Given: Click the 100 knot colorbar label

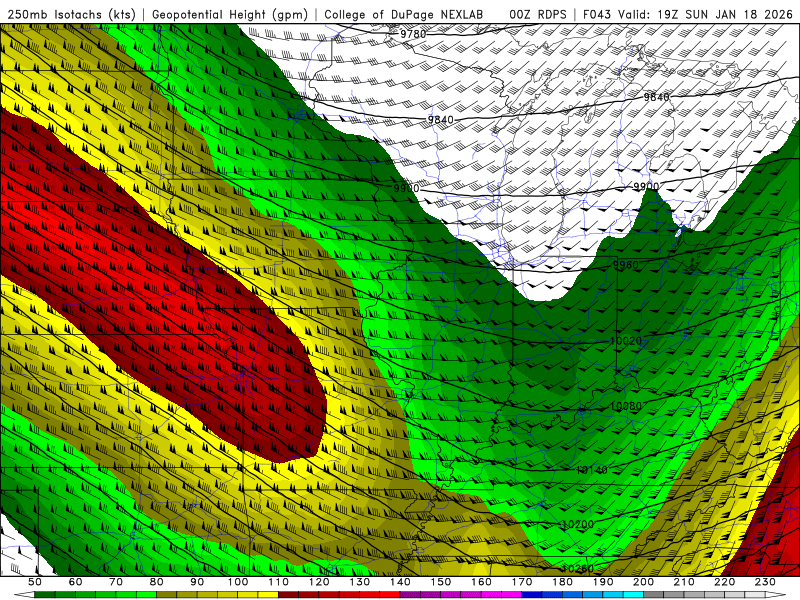Looking at the screenshot, I should [x=238, y=582].
